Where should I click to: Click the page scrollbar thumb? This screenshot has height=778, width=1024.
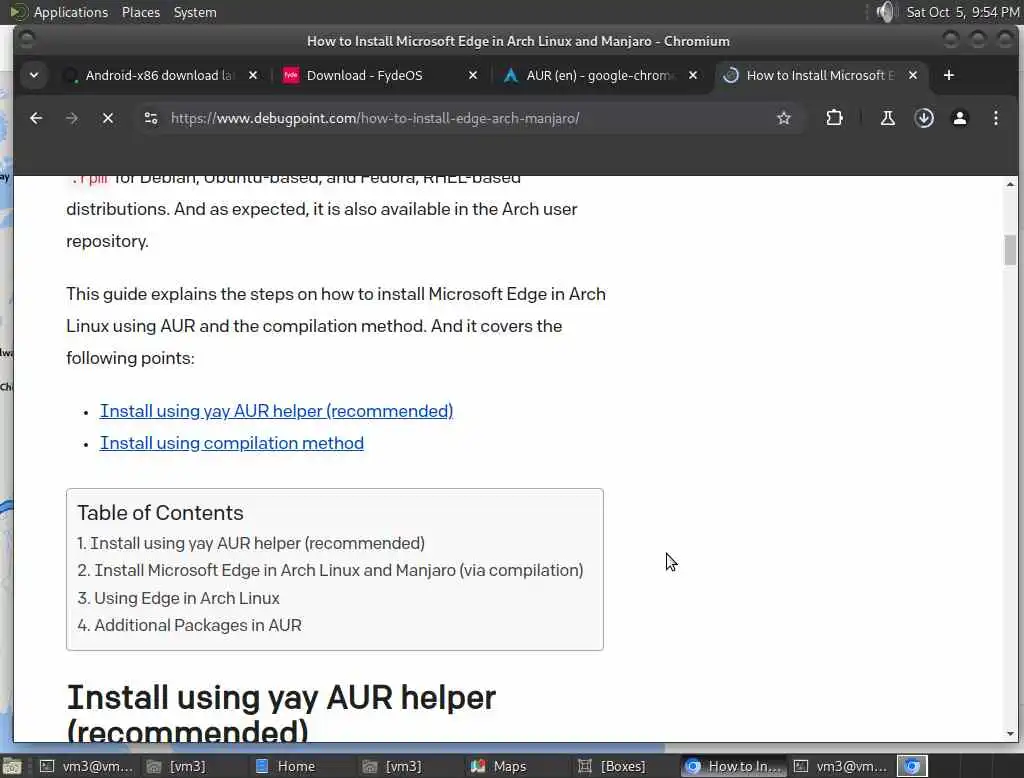click(x=1010, y=250)
